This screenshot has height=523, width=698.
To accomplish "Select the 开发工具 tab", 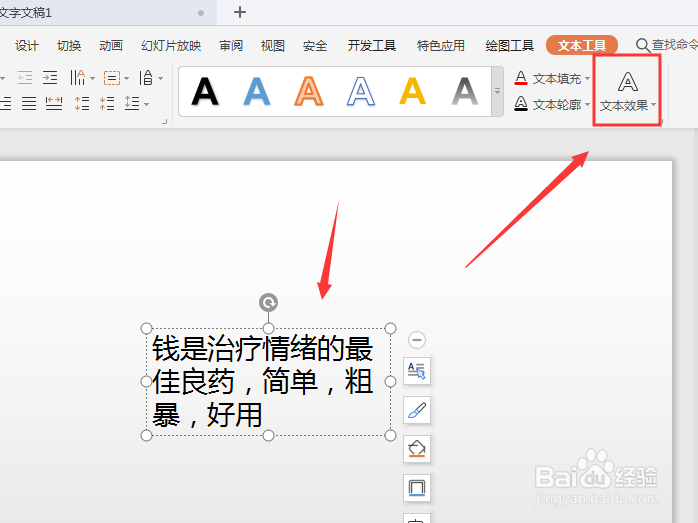I will coord(372,45).
